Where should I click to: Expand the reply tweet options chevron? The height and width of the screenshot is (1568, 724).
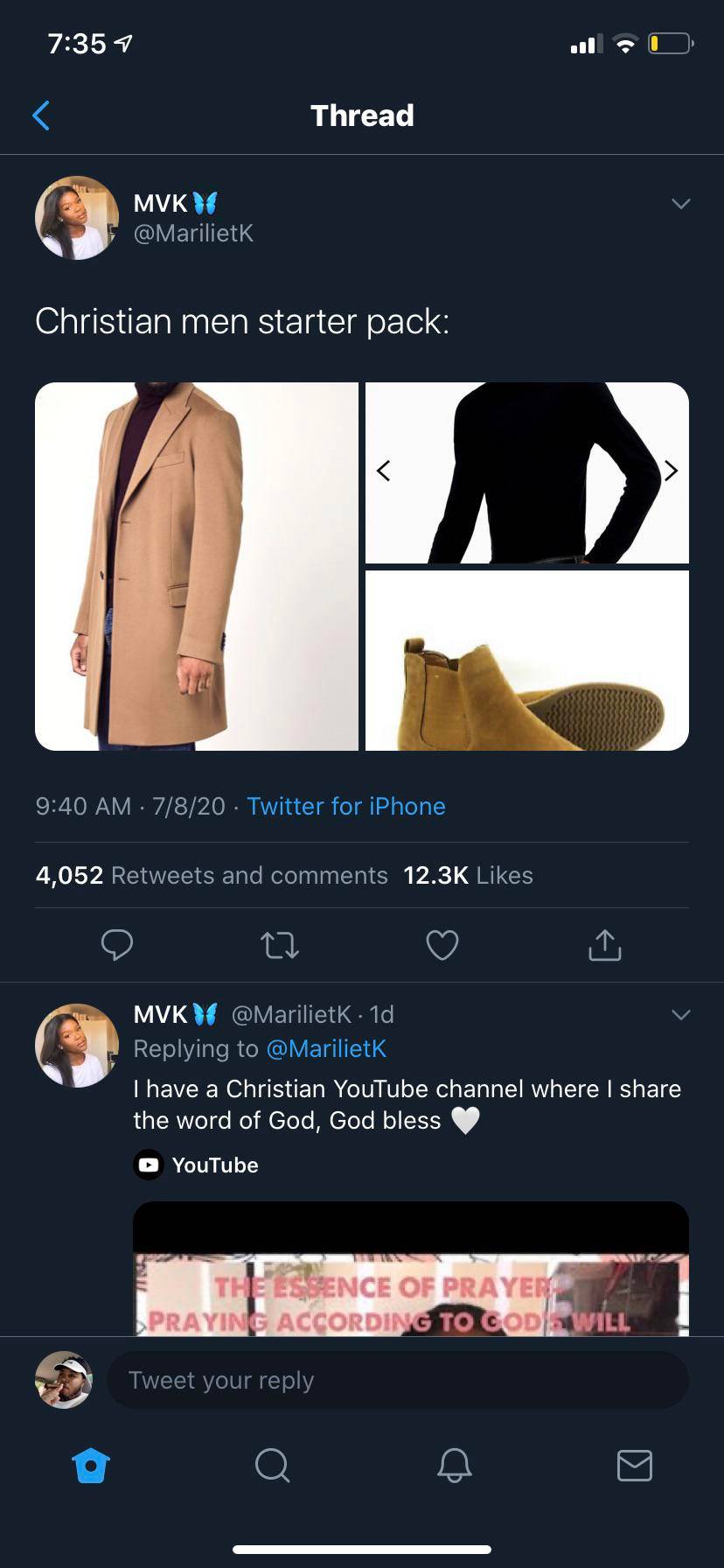click(681, 1015)
